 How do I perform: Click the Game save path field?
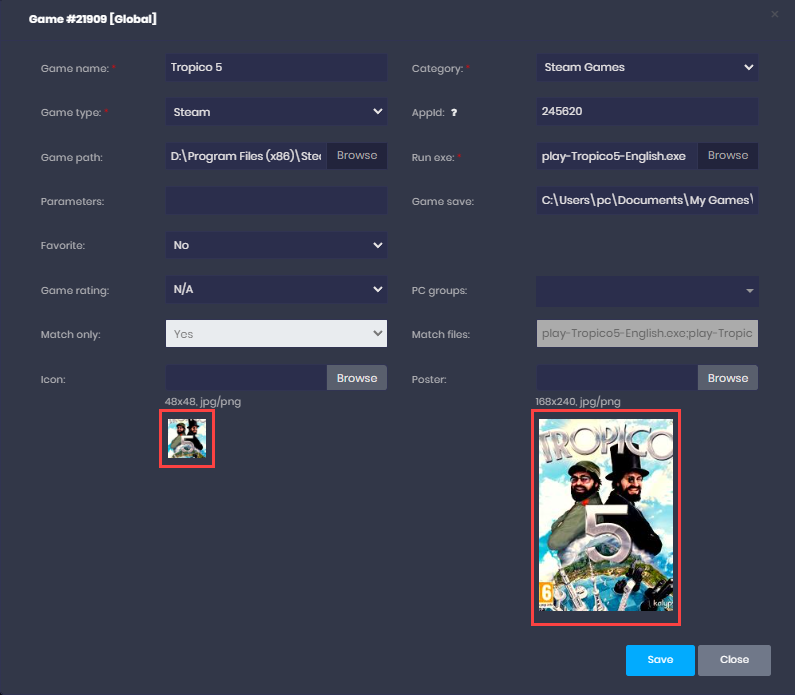pyautogui.click(x=647, y=201)
